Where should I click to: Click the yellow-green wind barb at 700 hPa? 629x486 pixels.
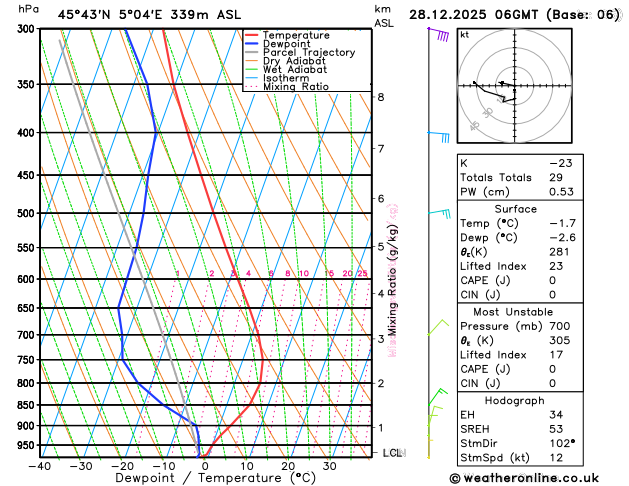(438, 327)
